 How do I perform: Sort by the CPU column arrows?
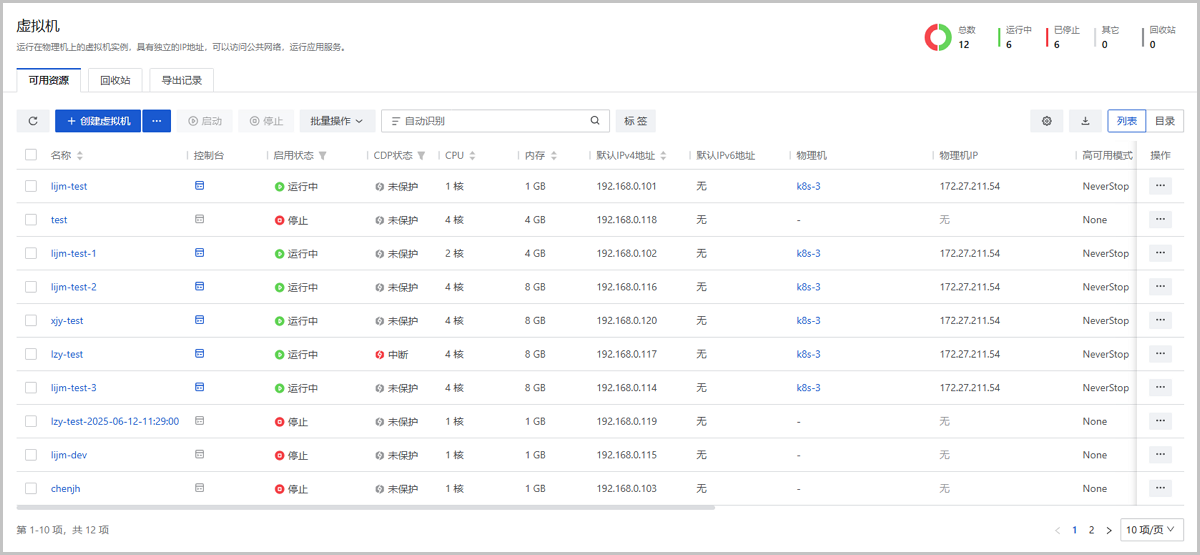click(472, 156)
